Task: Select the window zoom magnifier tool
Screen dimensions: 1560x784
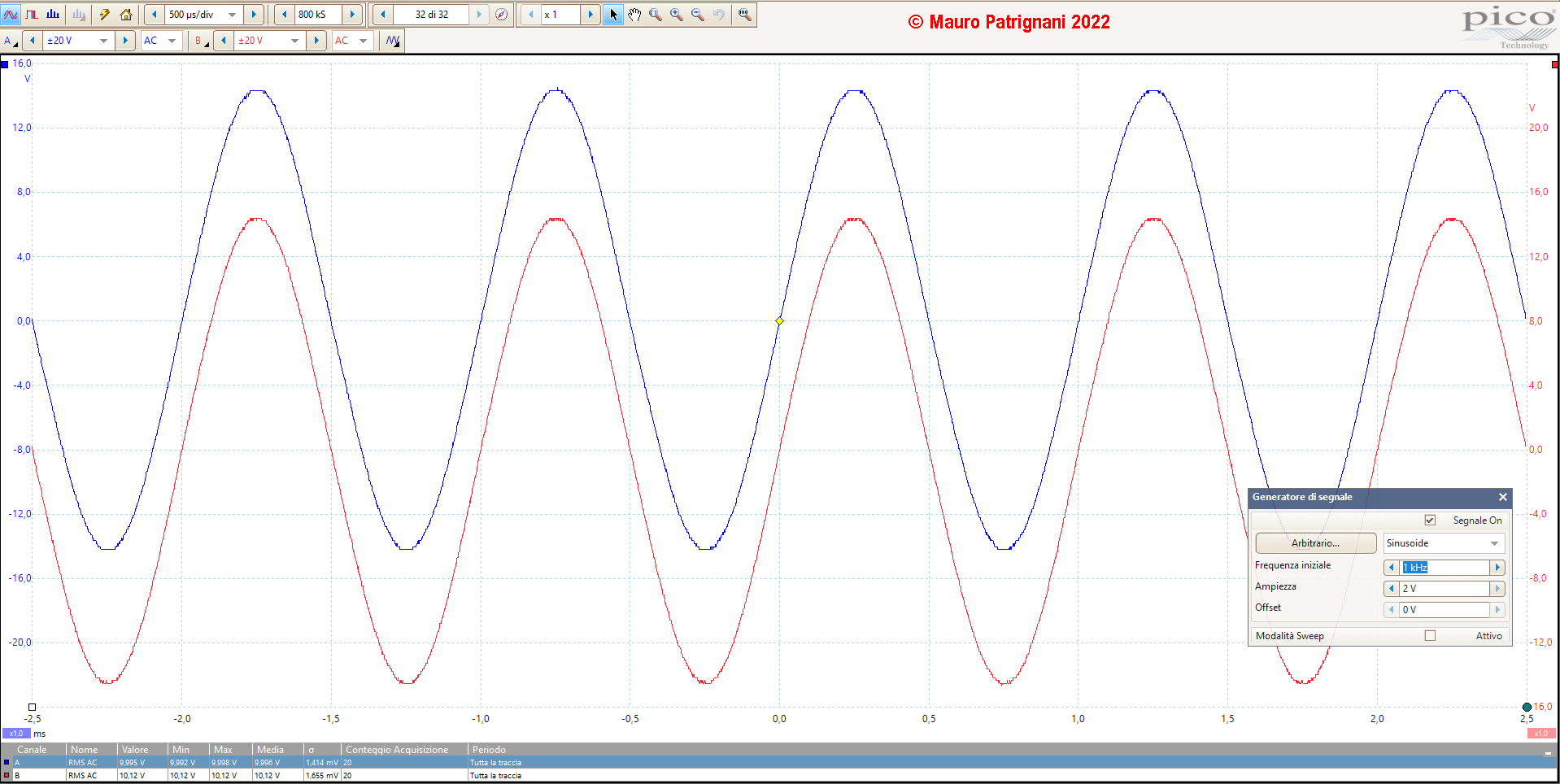Action: coord(656,15)
